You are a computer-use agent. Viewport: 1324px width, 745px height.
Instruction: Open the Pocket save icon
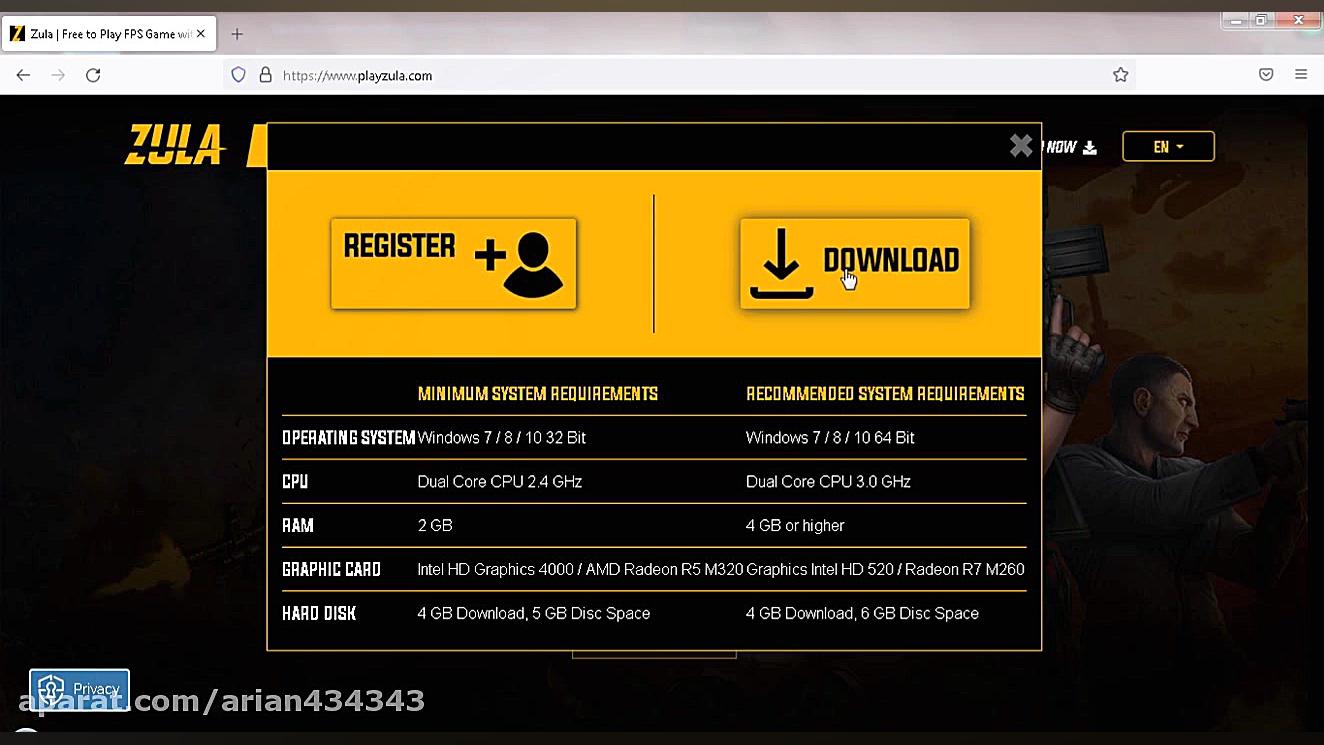point(1266,75)
